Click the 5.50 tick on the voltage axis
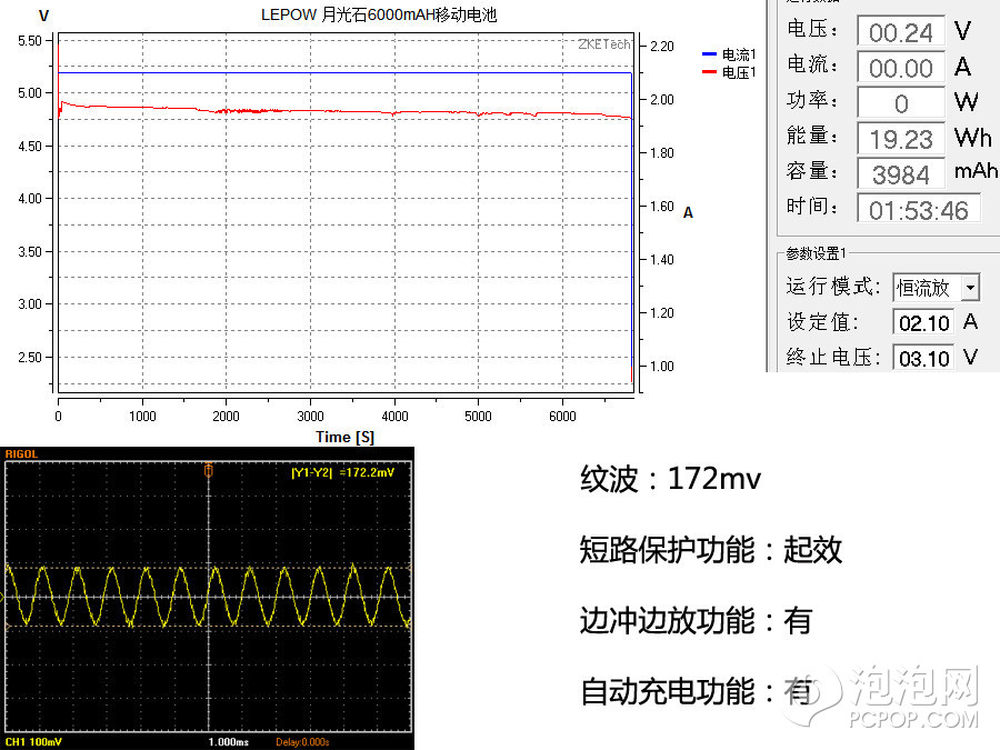This screenshot has width=1000, height=750. (x=30, y=41)
